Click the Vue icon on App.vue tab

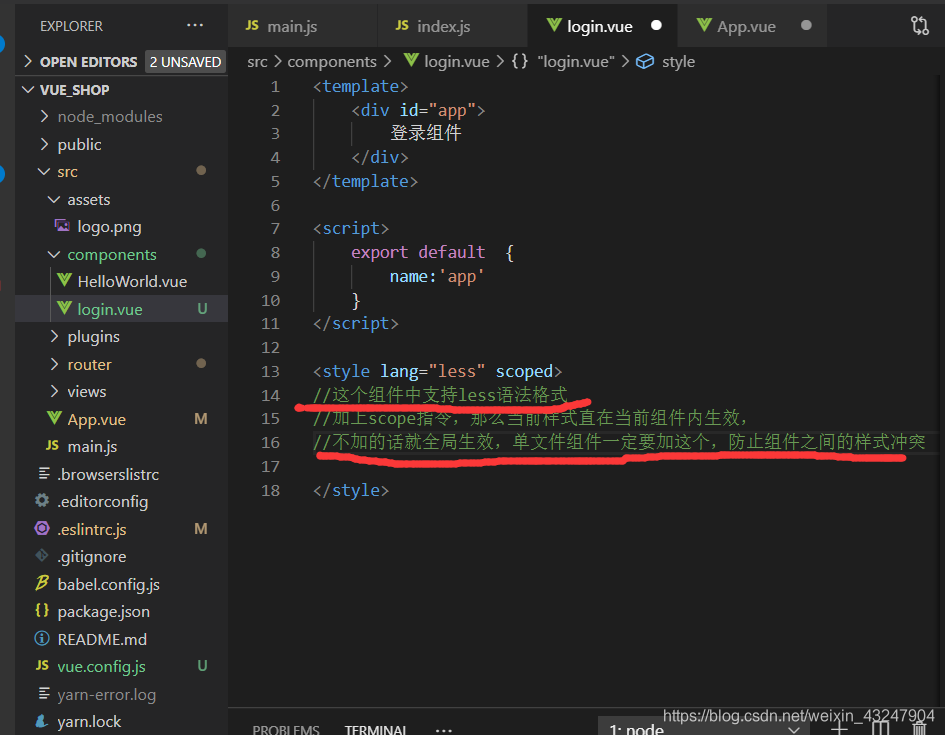click(x=704, y=25)
